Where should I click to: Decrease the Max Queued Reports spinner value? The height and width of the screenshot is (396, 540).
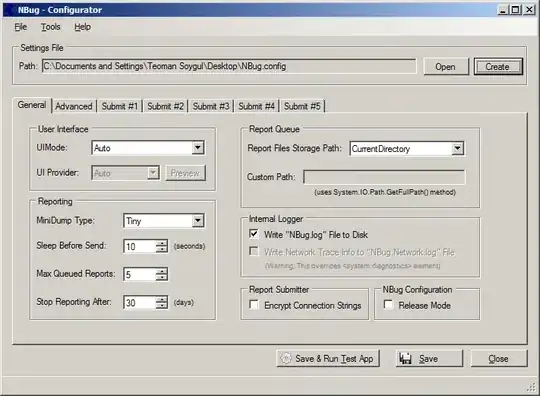click(161, 278)
